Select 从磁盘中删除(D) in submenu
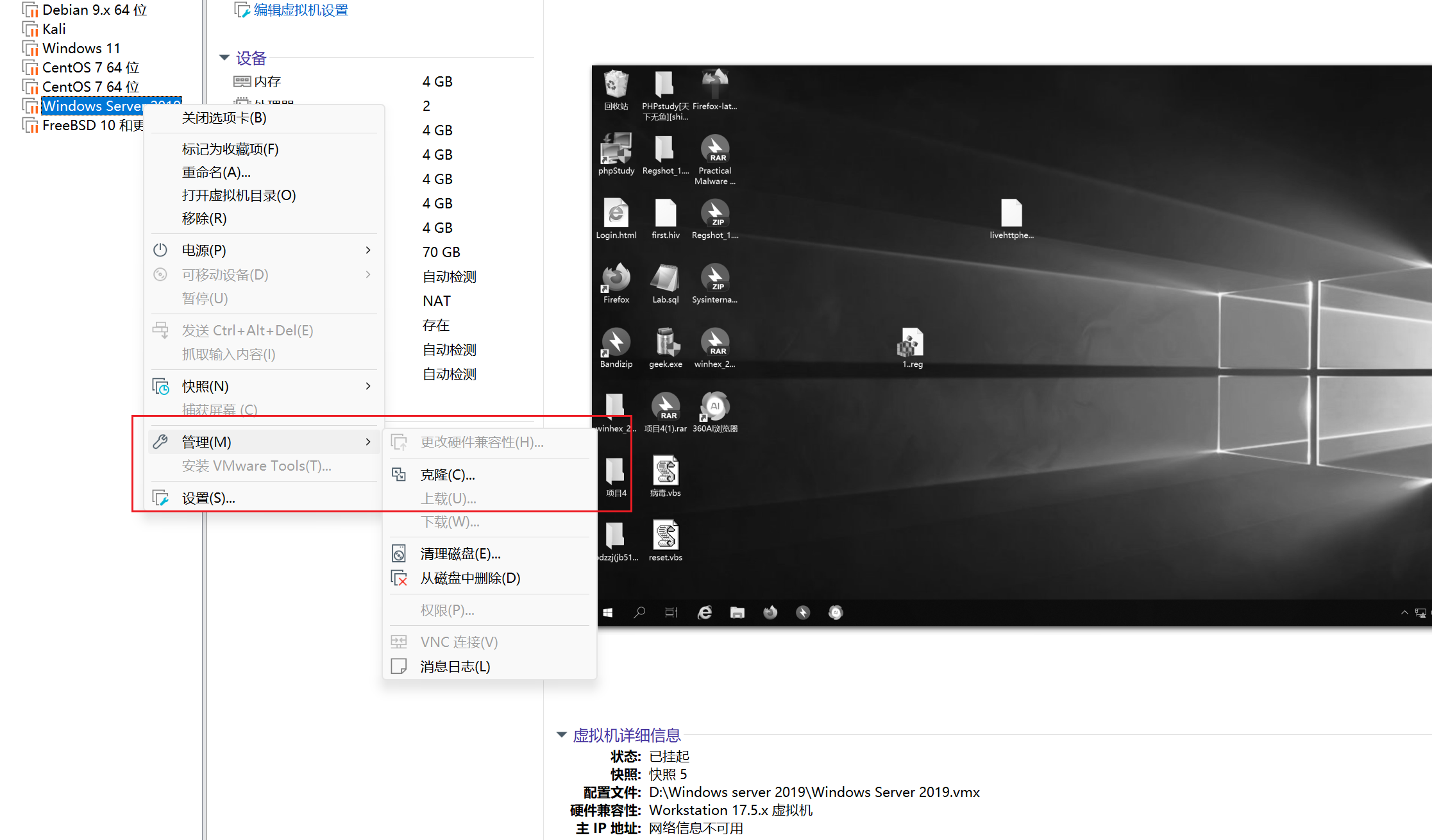This screenshot has width=1432, height=840. click(x=470, y=578)
